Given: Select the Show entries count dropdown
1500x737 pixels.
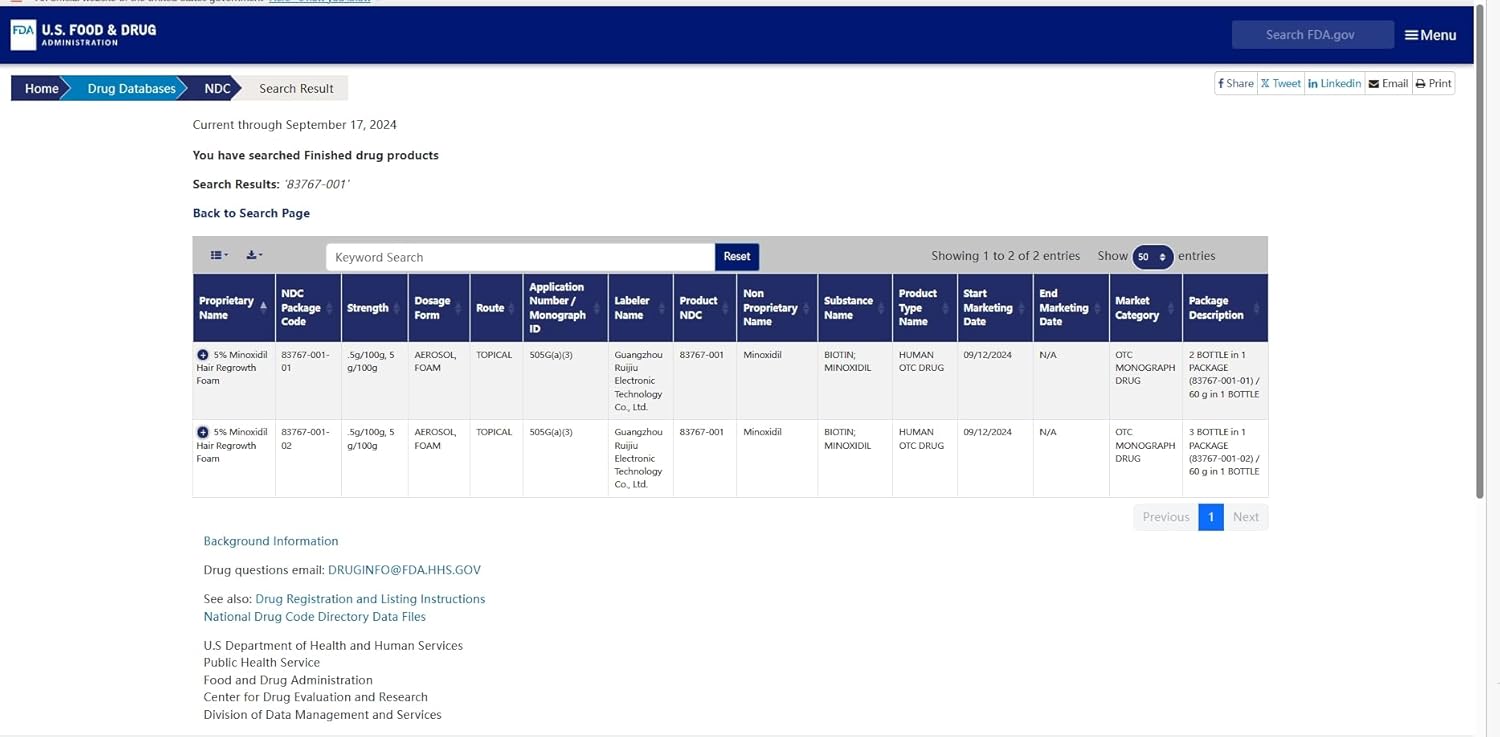Looking at the screenshot, I should tap(1152, 257).
